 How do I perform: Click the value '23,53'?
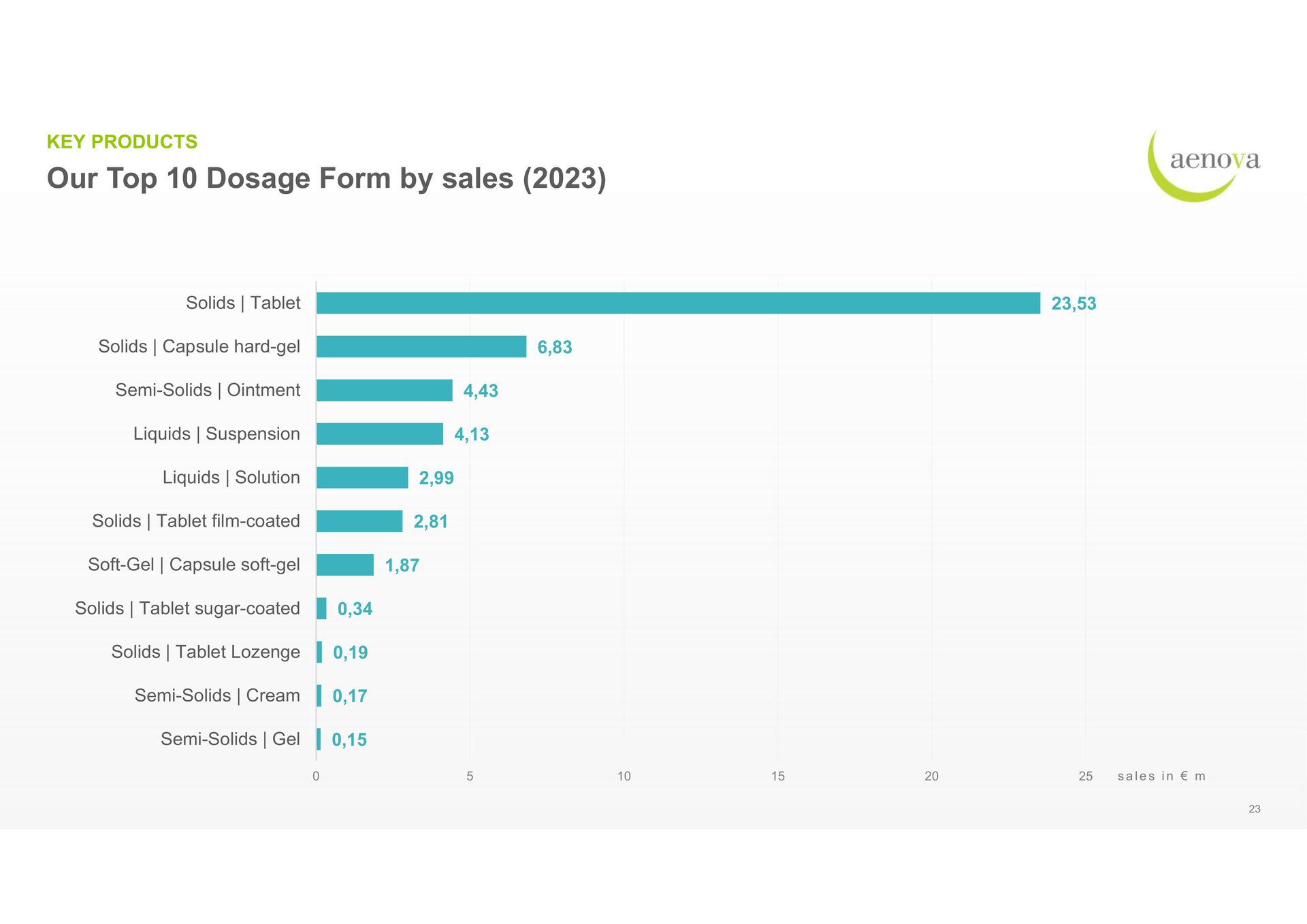pyautogui.click(x=1074, y=303)
